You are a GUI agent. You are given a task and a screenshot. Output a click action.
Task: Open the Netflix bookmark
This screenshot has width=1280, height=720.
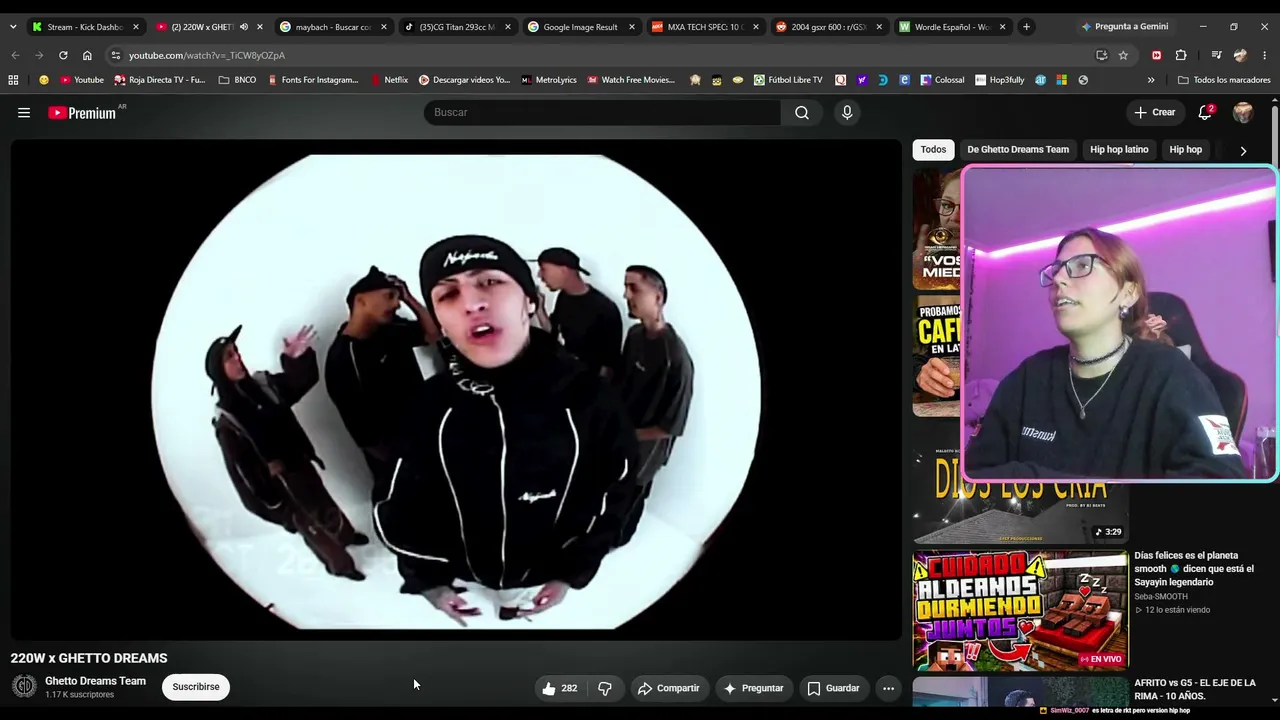click(389, 80)
